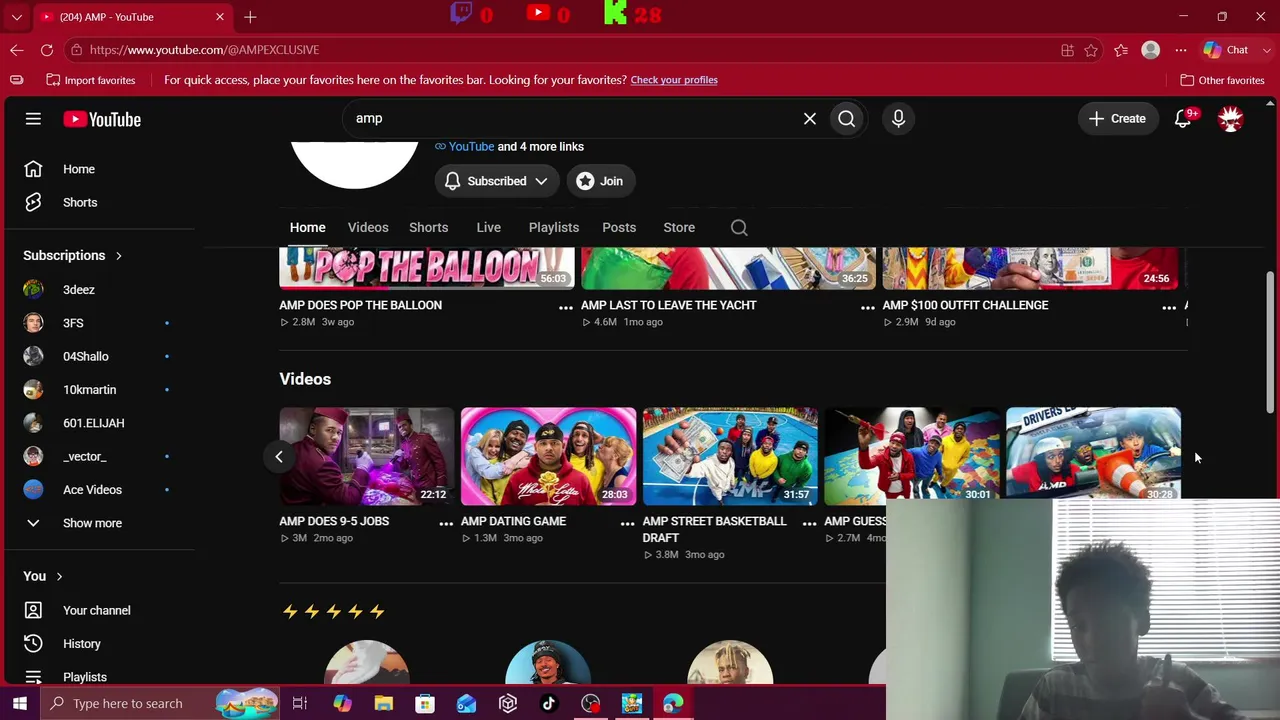Search within the AMP channel using magnifier icon
The width and height of the screenshot is (1280, 720).
739,228
